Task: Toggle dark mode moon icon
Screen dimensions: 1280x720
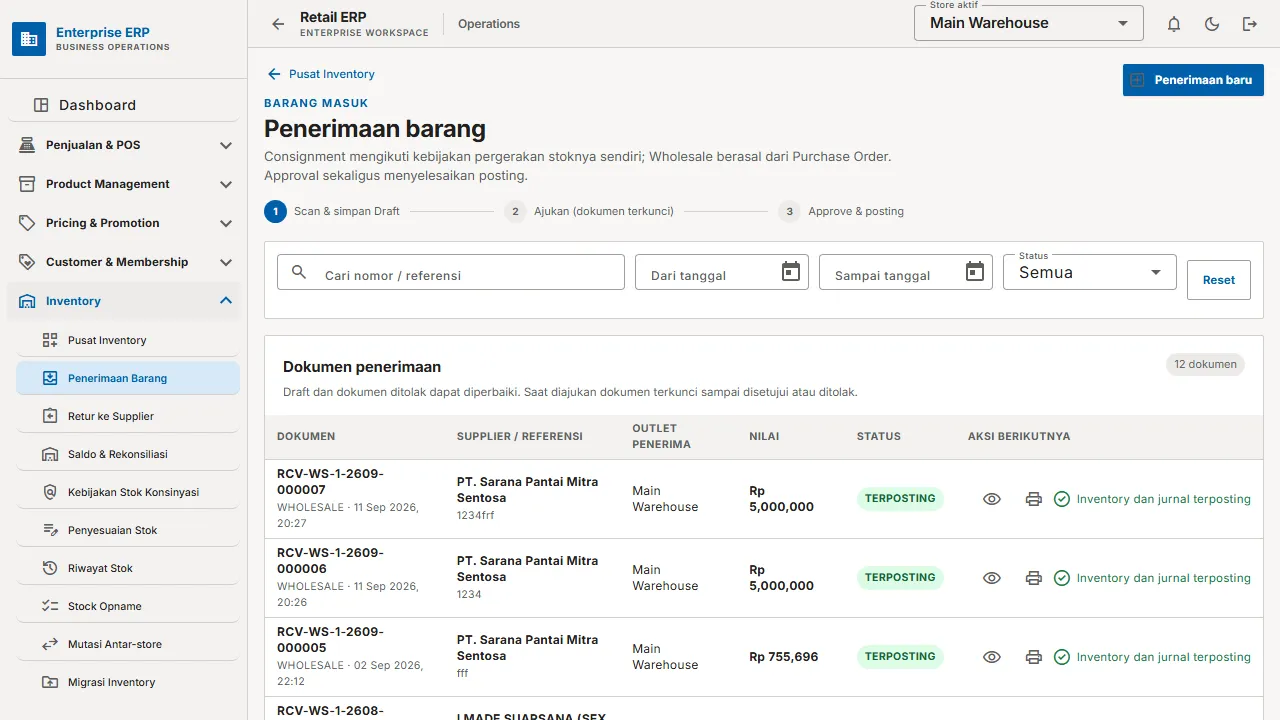Action: pos(1212,24)
